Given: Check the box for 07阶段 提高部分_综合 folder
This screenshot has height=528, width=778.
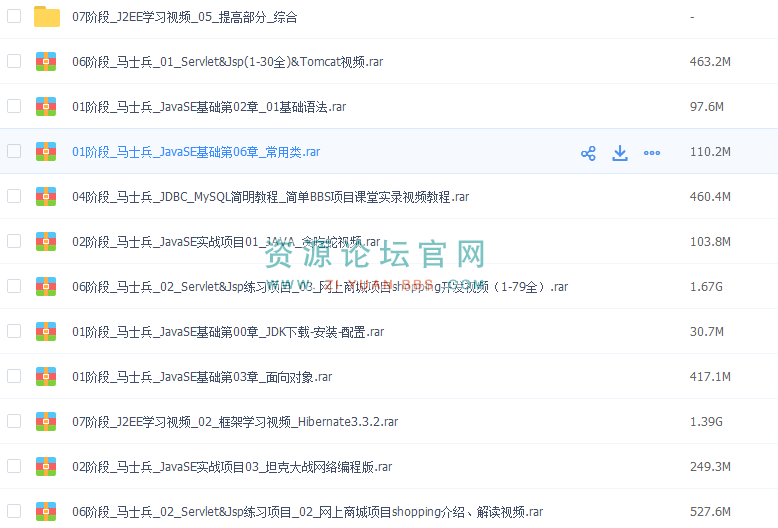Looking at the screenshot, I should point(14,16).
